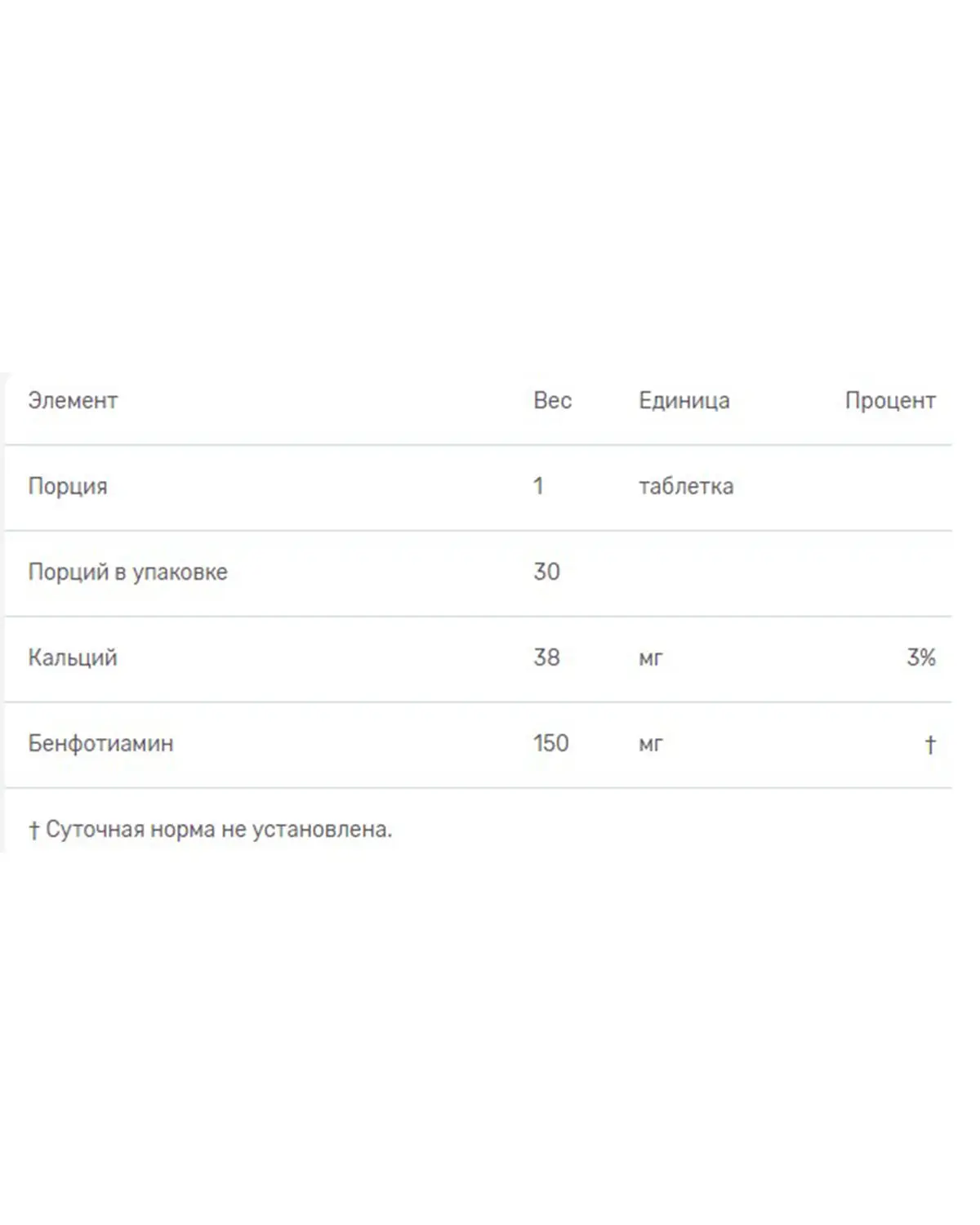
Task: Select the Порций в упаковке label
Action: (x=127, y=572)
